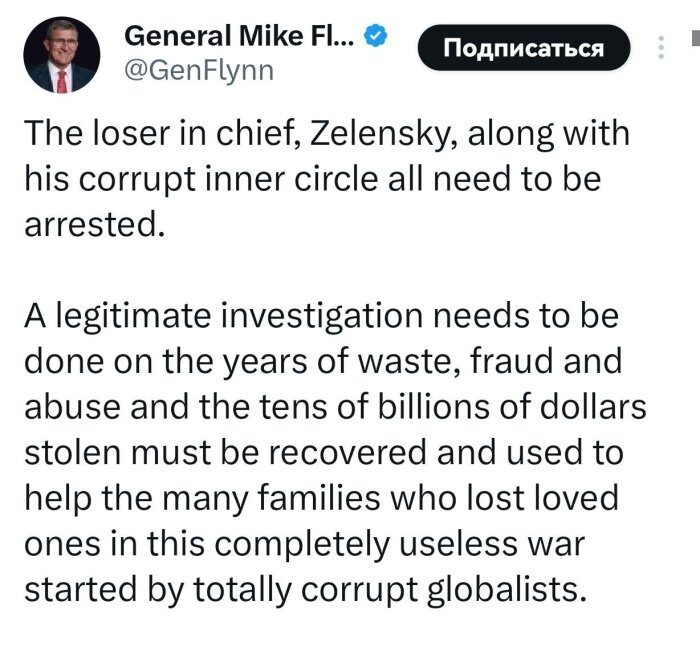Click the blue verified badge
This screenshot has width=700, height=650.
(375, 38)
